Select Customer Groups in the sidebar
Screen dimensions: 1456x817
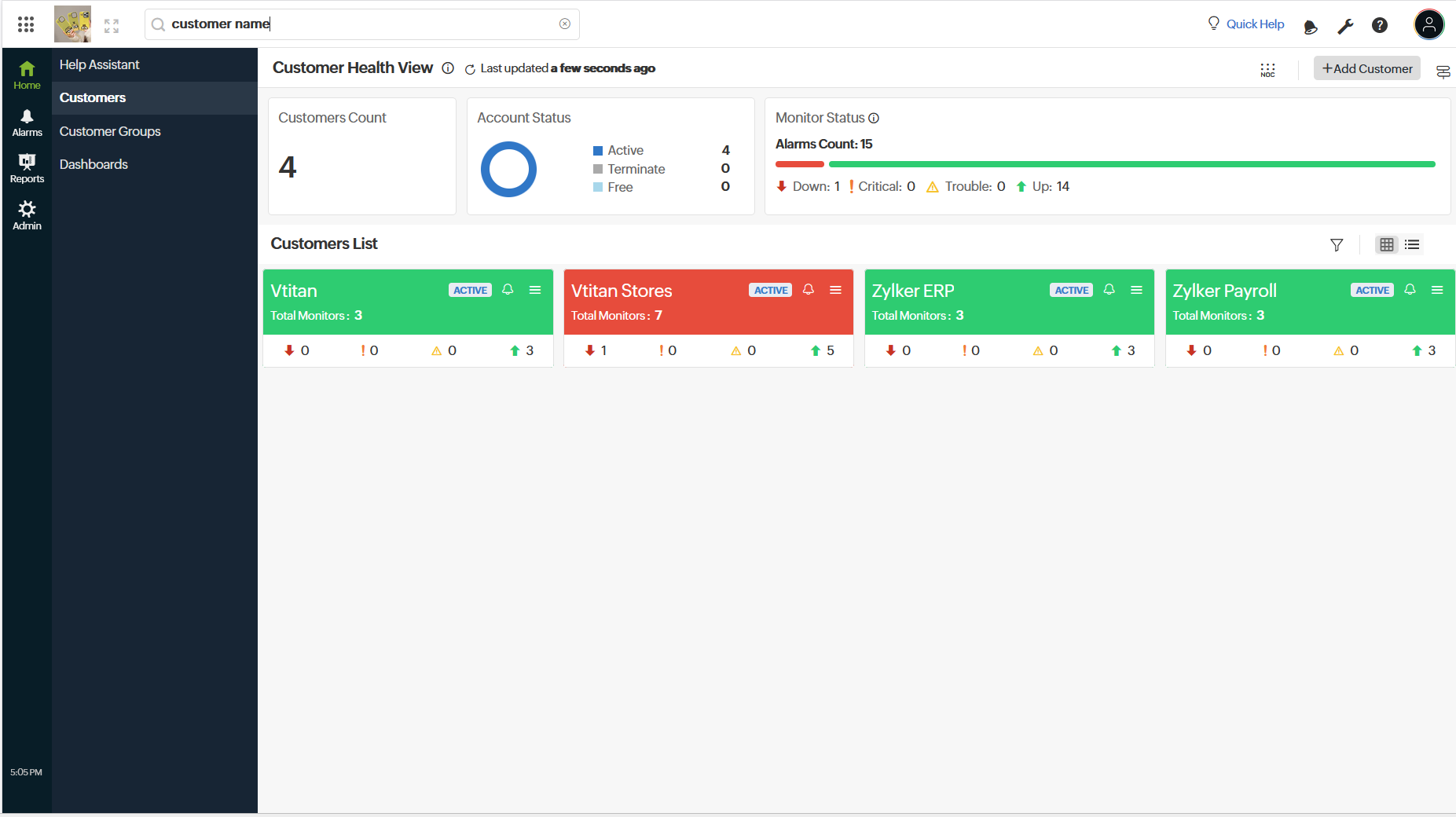tap(110, 131)
